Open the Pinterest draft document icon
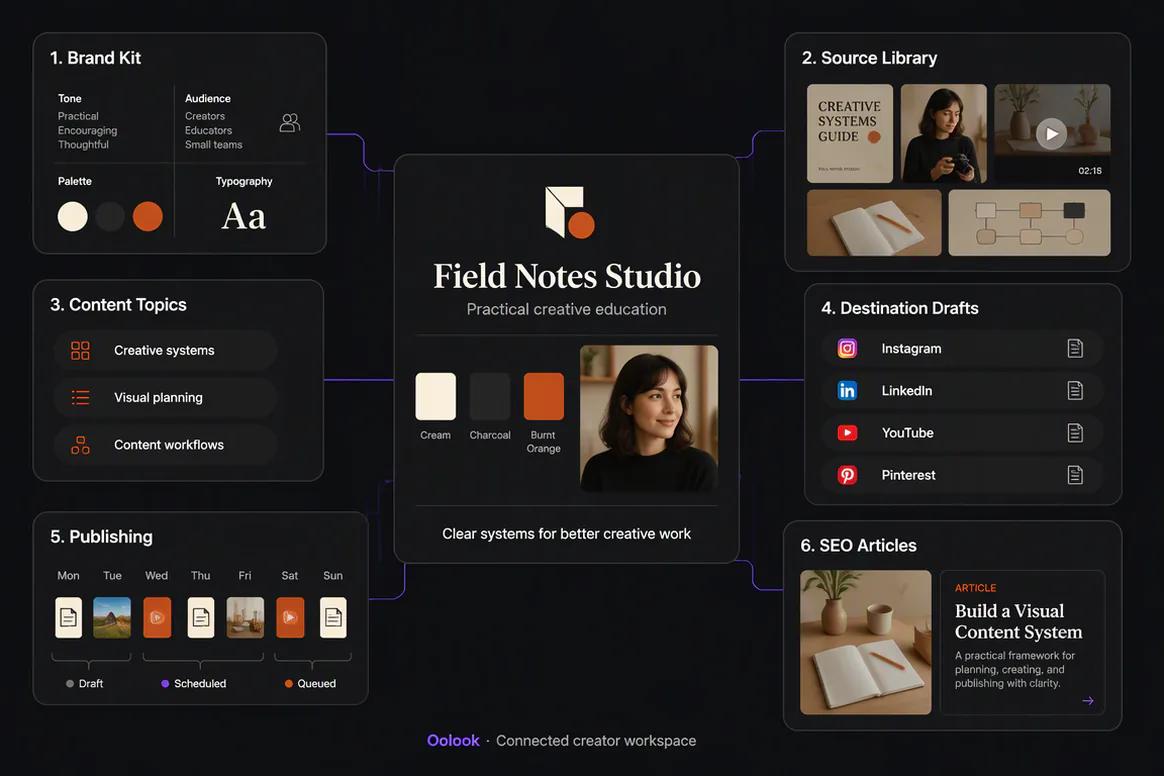The height and width of the screenshot is (776, 1164). pos(1075,475)
